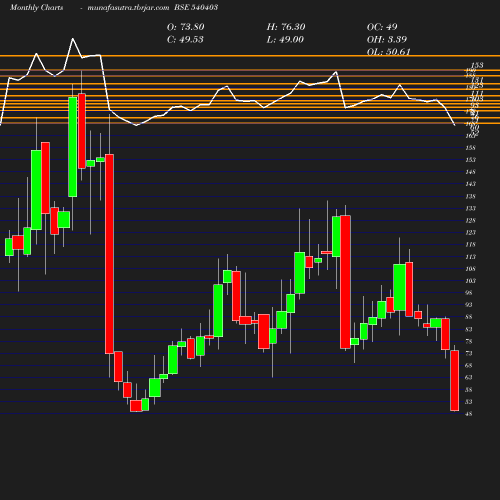Select price axis label 143
500x500 pixels.
(x=470, y=184)
